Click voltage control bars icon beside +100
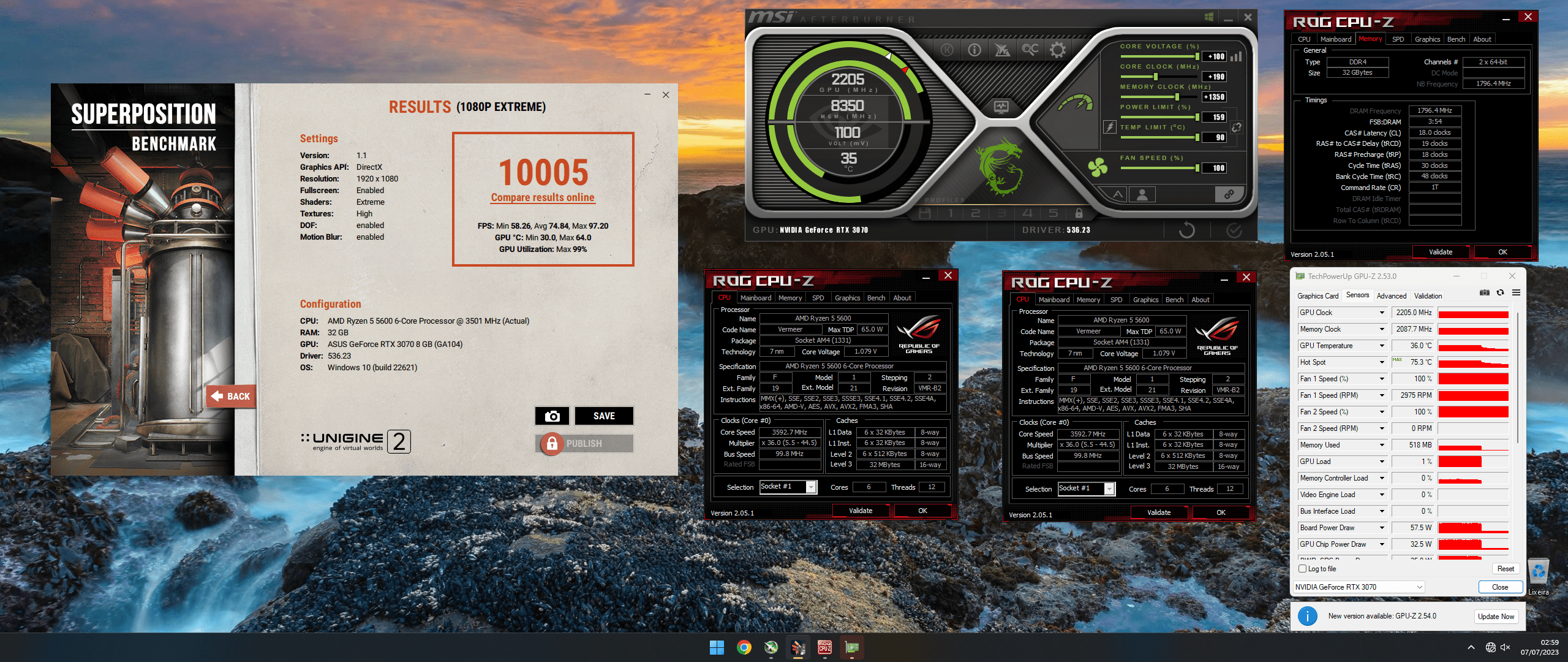The height and width of the screenshot is (662, 1568). 1236,56
